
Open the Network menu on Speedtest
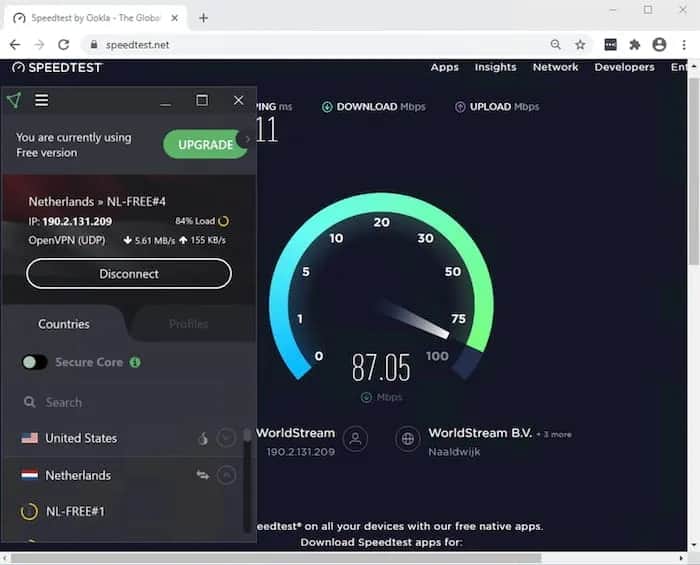tap(555, 67)
